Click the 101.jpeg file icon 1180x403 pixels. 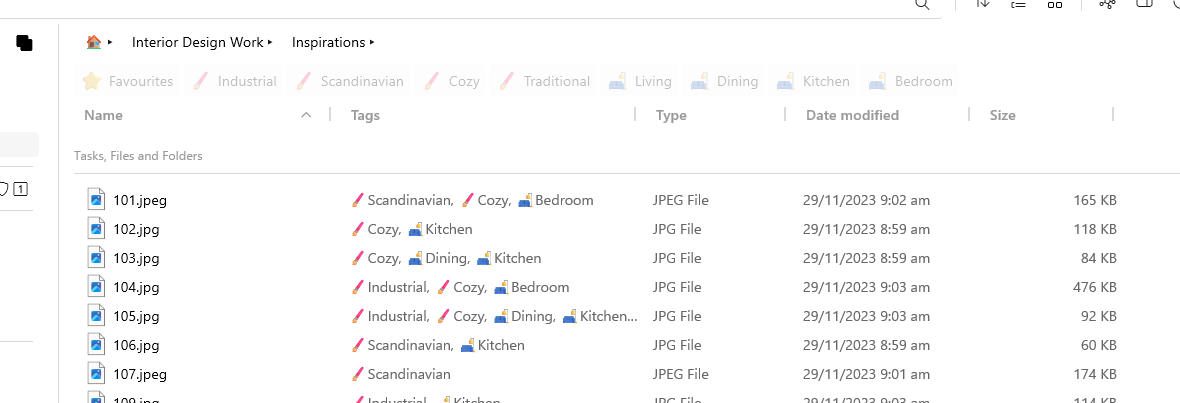point(96,200)
